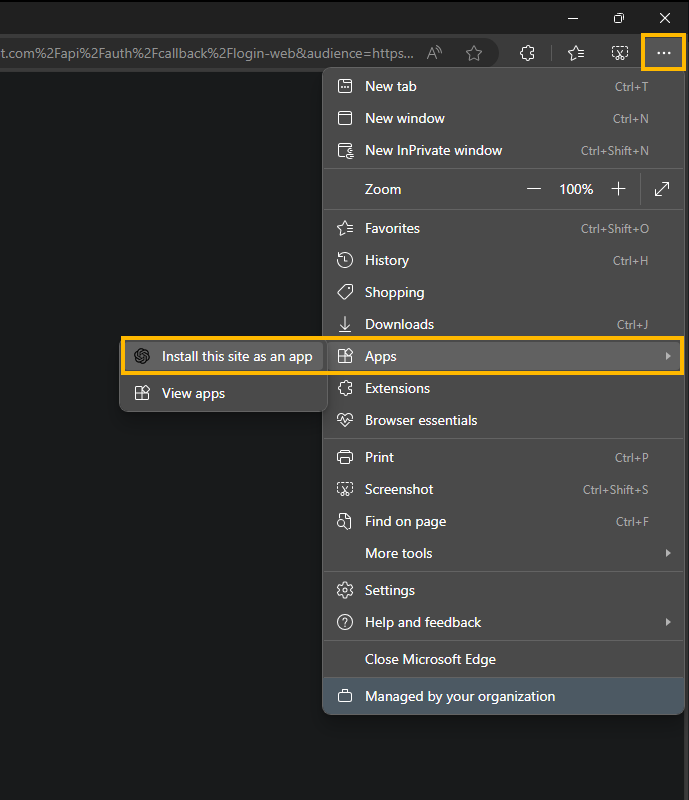Click the URL in the address bar

(x=207, y=53)
